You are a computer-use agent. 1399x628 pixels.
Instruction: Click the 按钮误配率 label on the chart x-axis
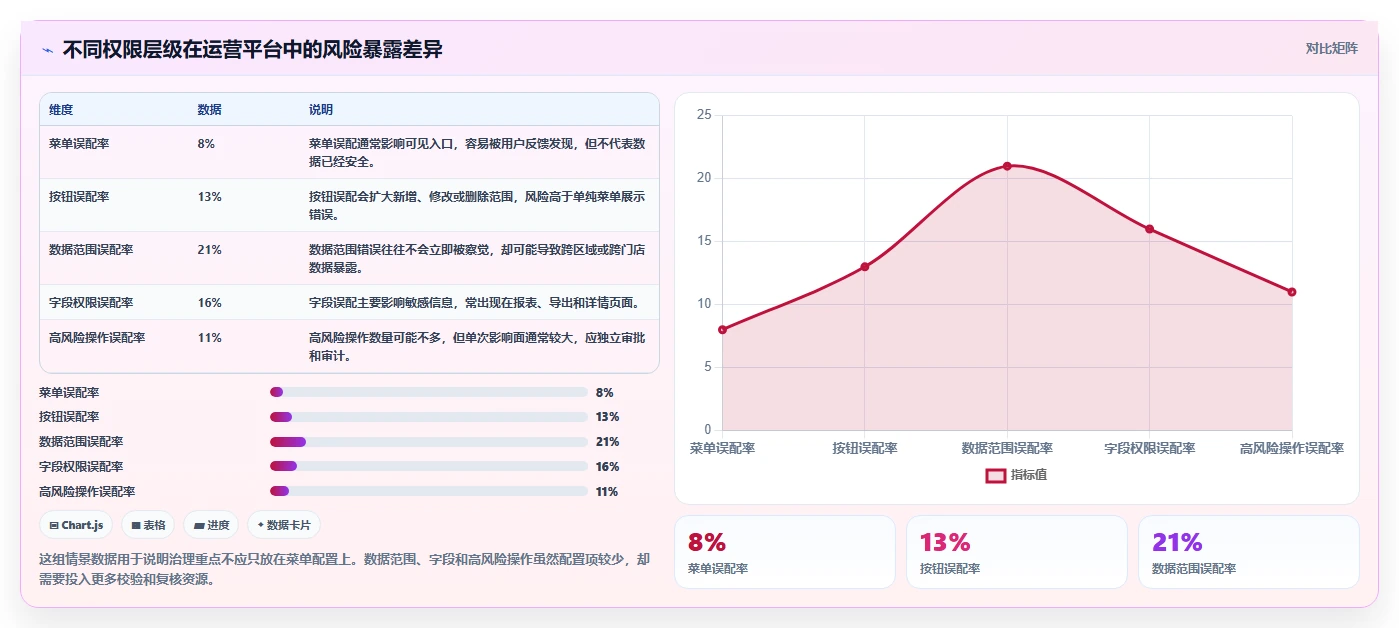(x=865, y=448)
